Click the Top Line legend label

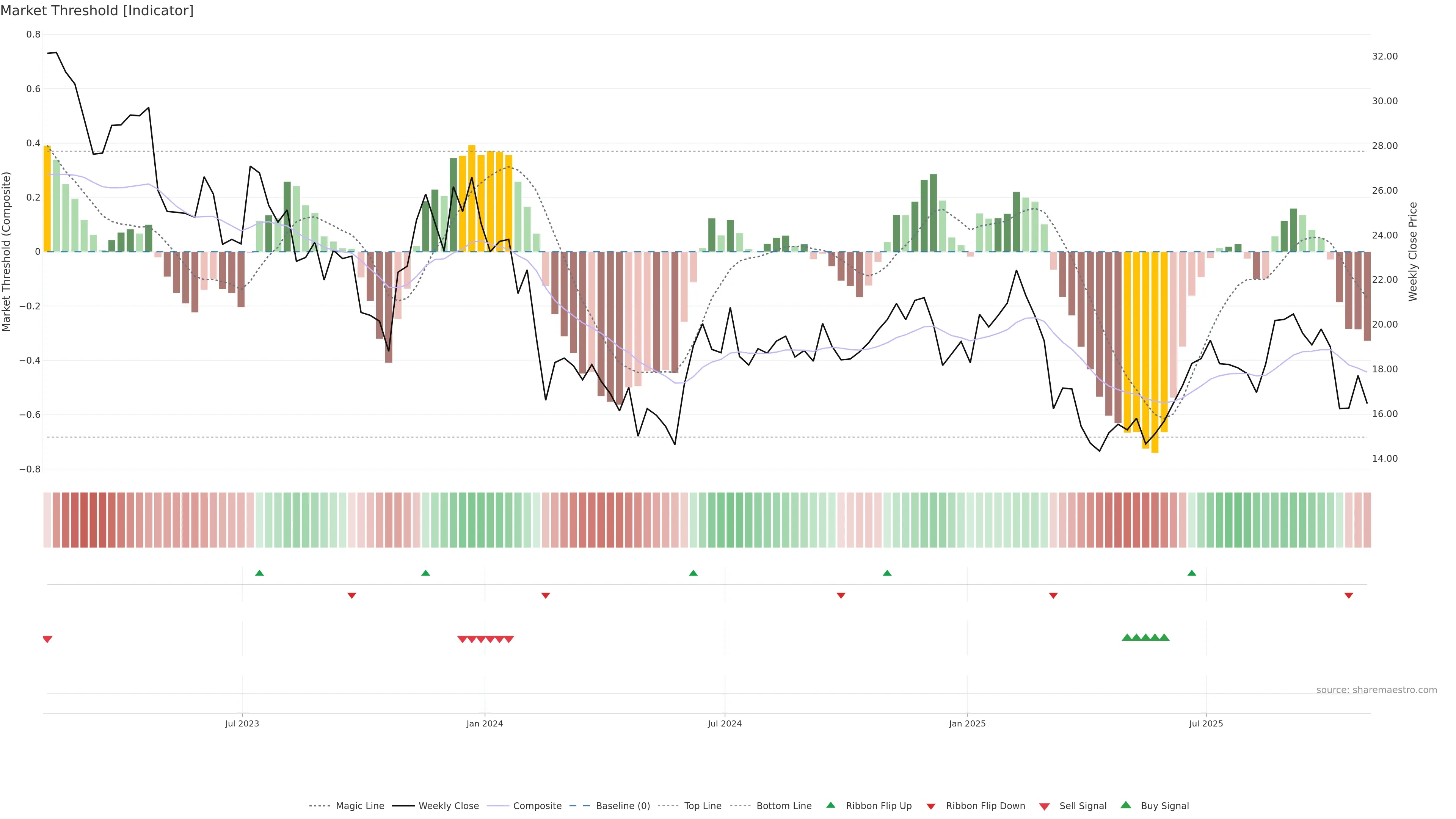coord(703,805)
